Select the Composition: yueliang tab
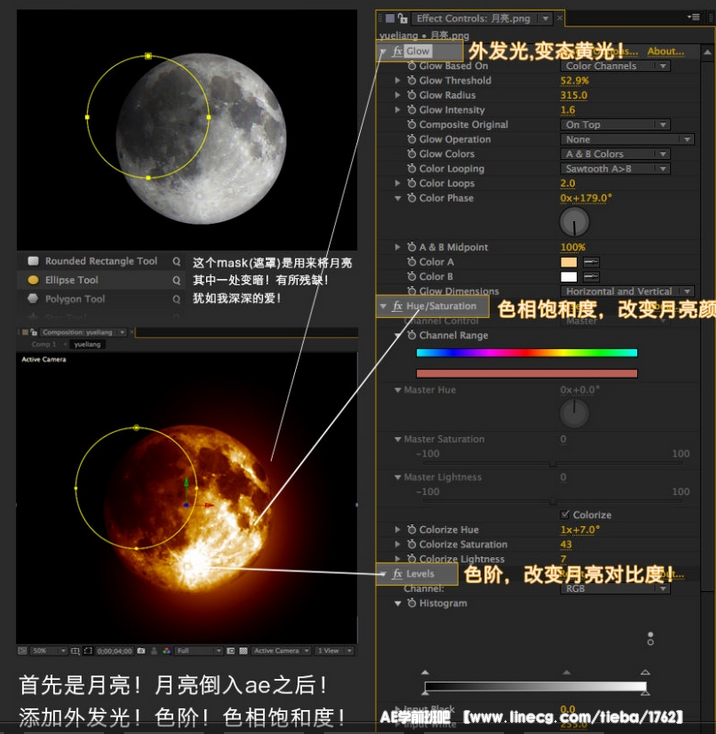 point(83,332)
